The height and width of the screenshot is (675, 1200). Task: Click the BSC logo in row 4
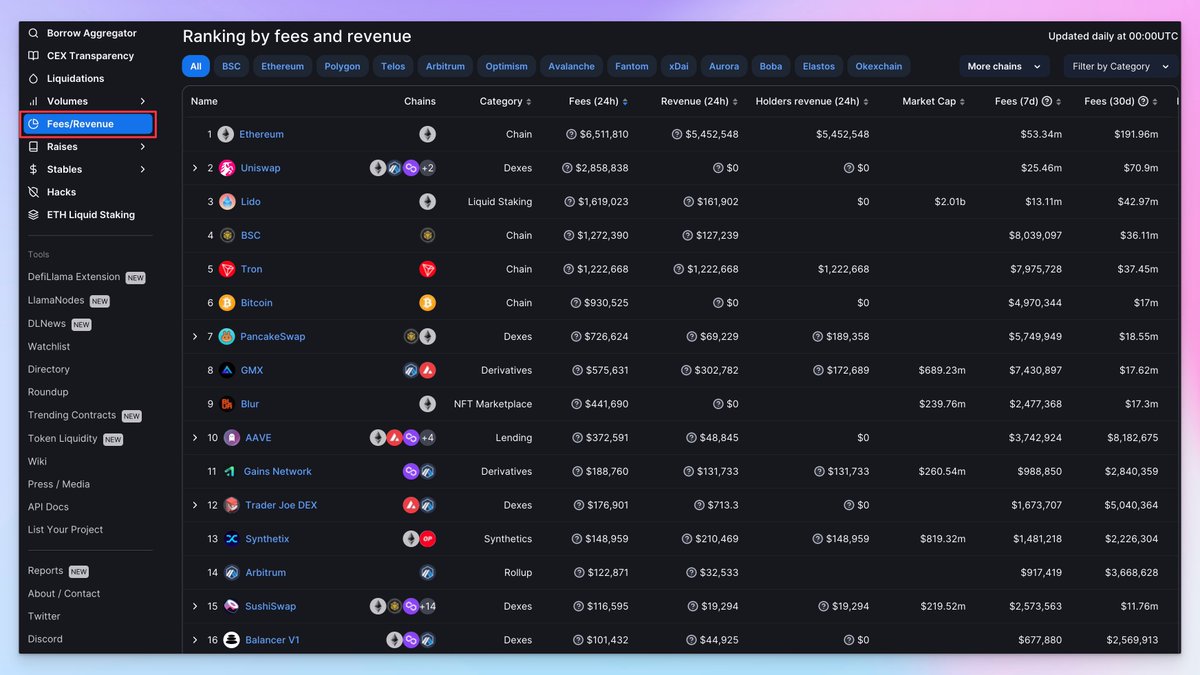click(227, 235)
